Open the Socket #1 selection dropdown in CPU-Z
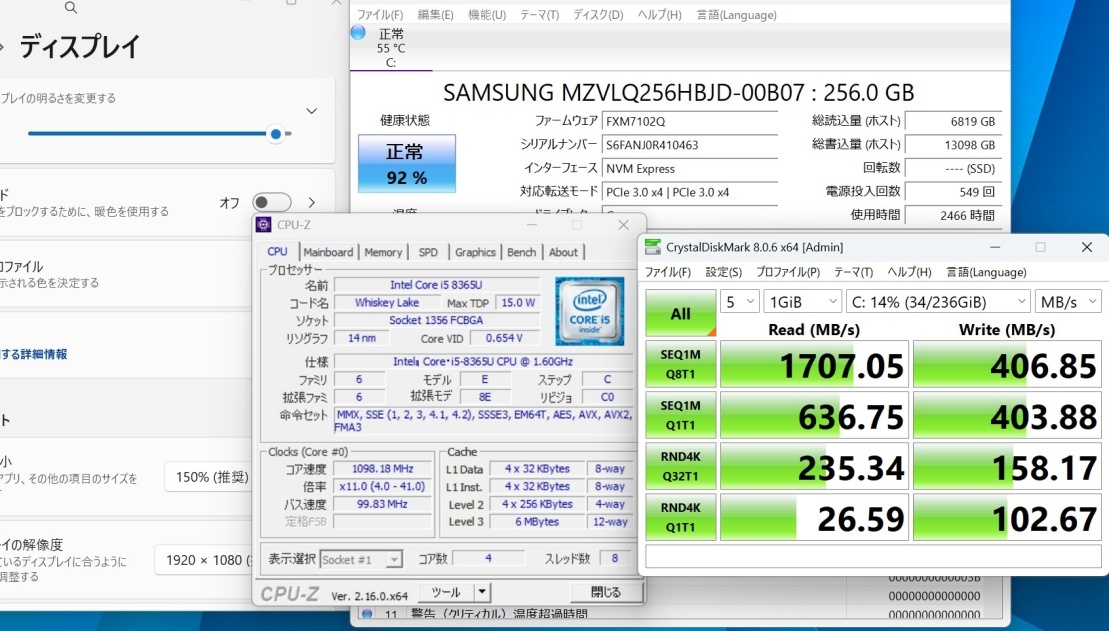Viewport: 1109px width, 631px height. click(x=361, y=560)
